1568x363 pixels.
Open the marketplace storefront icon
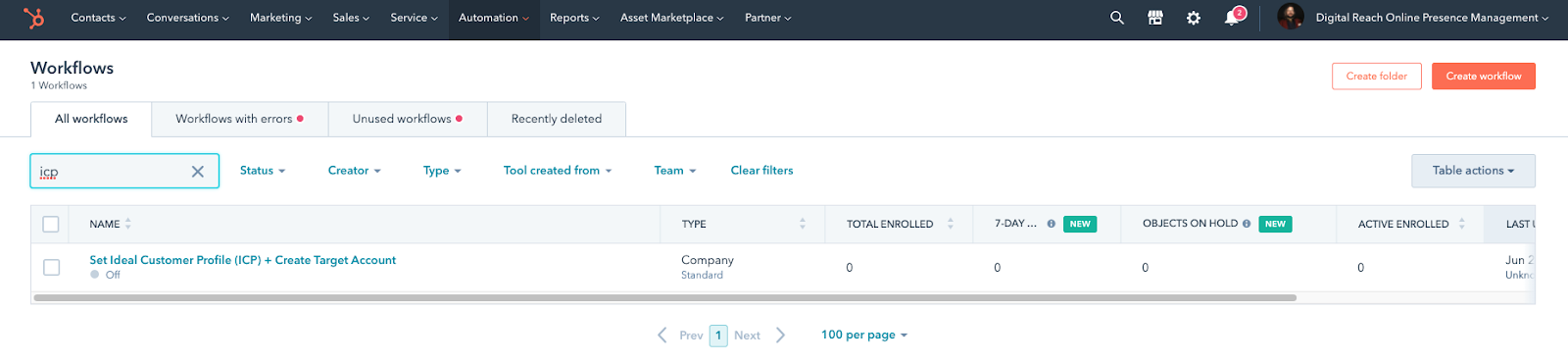(x=1155, y=18)
